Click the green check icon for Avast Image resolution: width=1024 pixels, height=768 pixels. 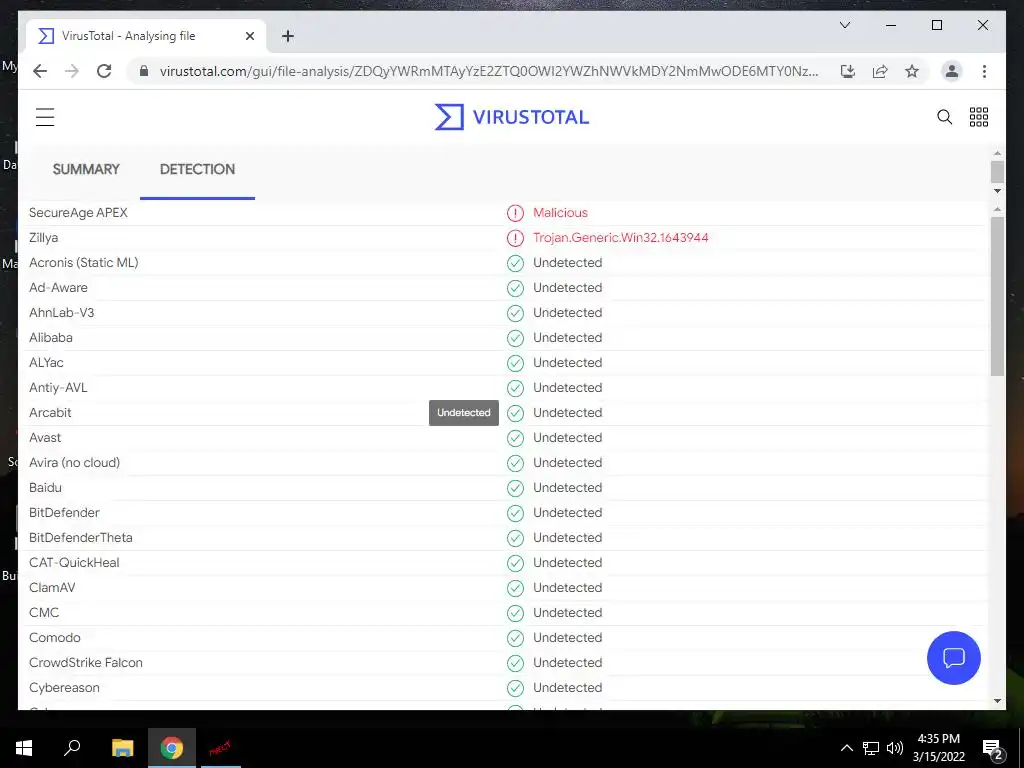515,438
